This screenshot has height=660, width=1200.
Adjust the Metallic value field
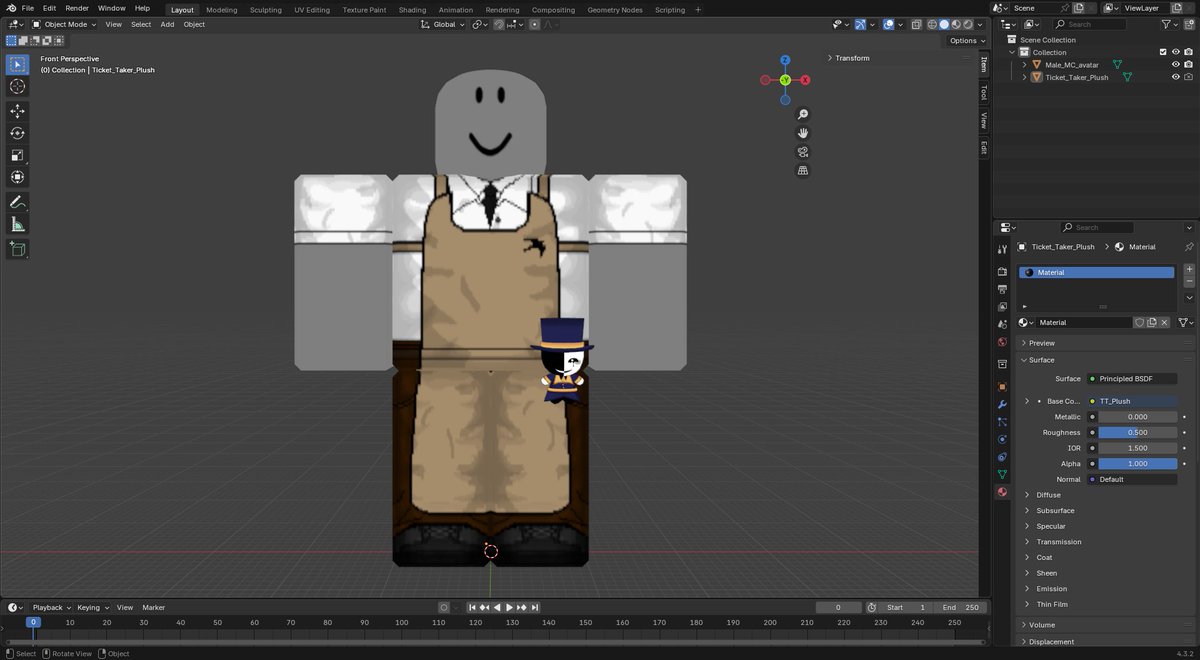pos(1137,417)
